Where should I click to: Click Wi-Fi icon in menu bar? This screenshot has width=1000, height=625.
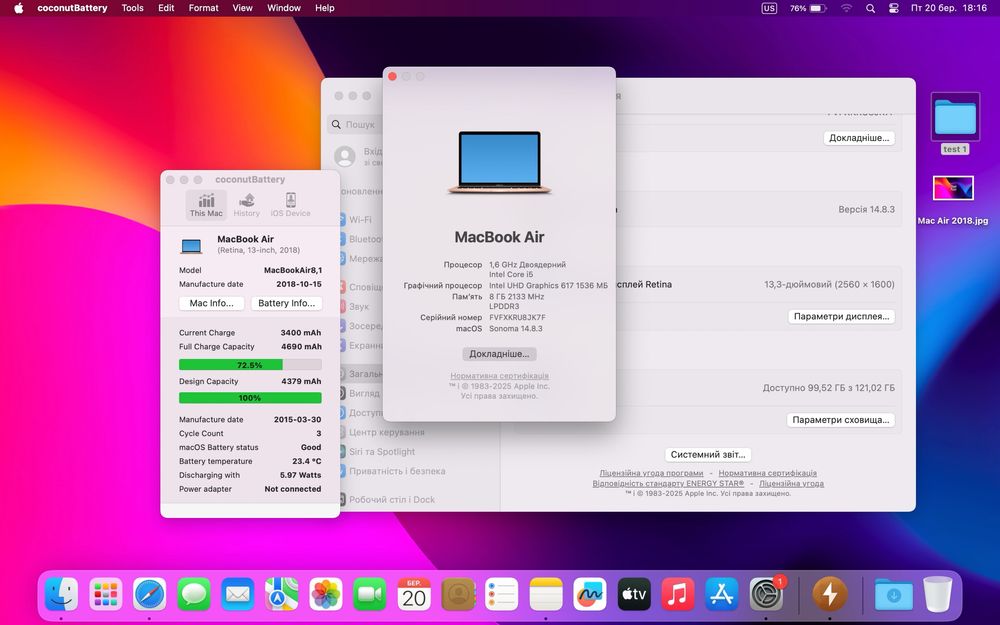tap(846, 8)
